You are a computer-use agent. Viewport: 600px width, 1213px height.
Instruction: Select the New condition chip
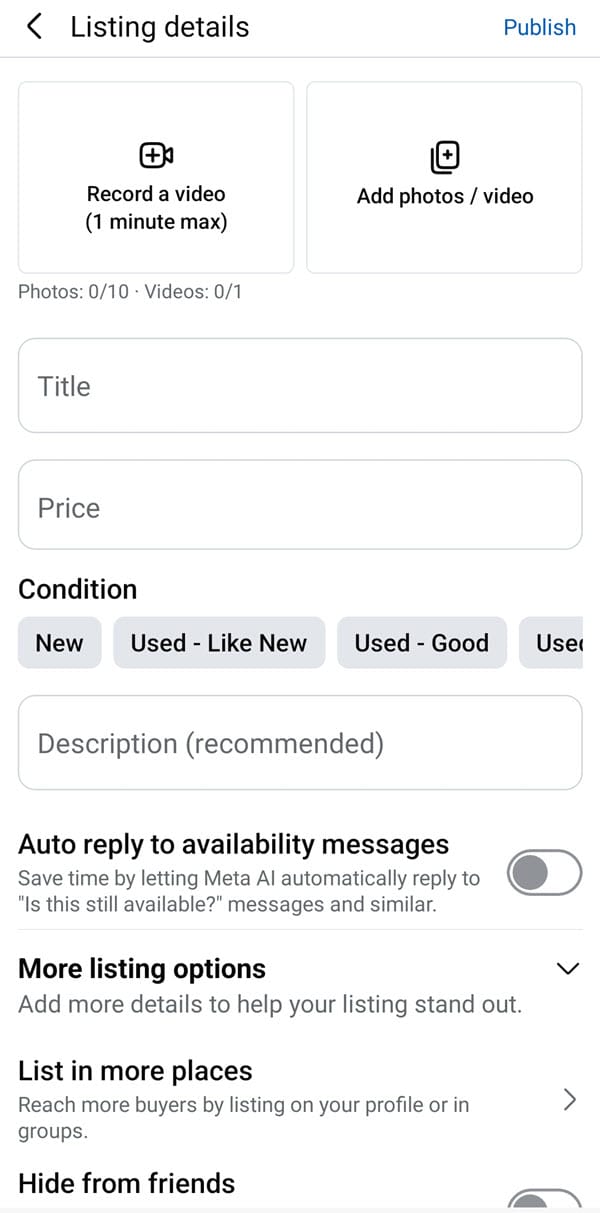[x=59, y=643]
